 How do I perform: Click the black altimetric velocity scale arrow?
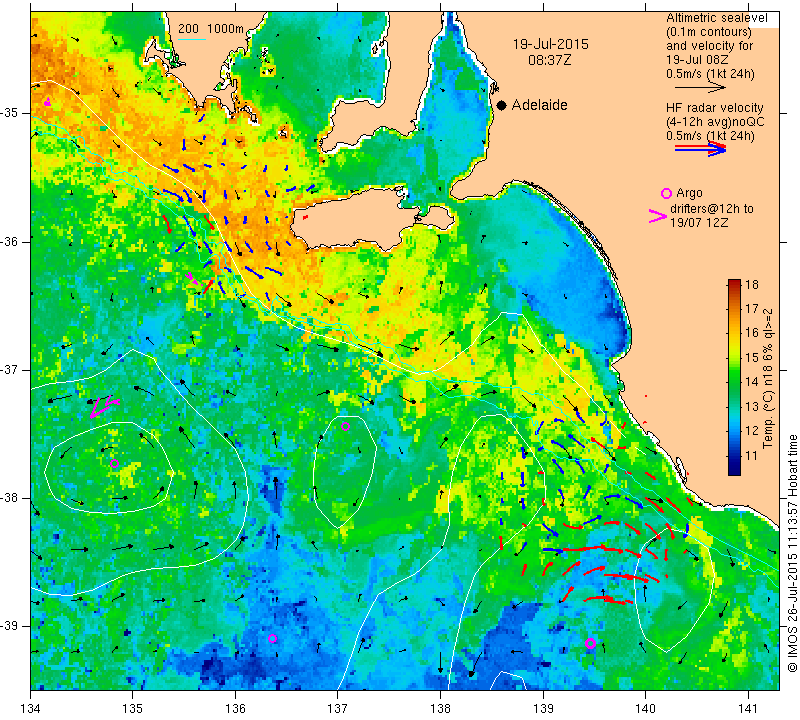click(701, 88)
